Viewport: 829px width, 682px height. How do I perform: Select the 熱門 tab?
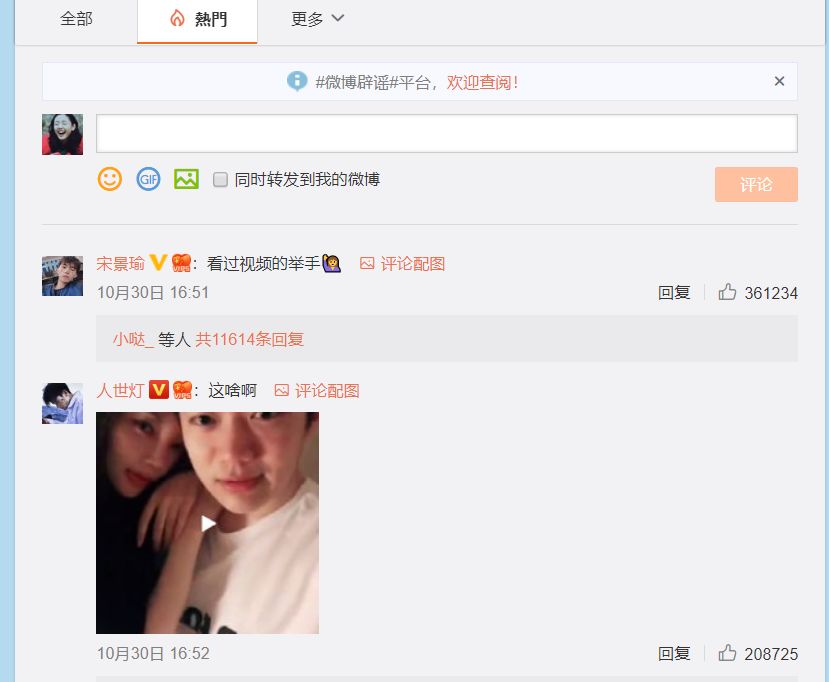(197, 20)
